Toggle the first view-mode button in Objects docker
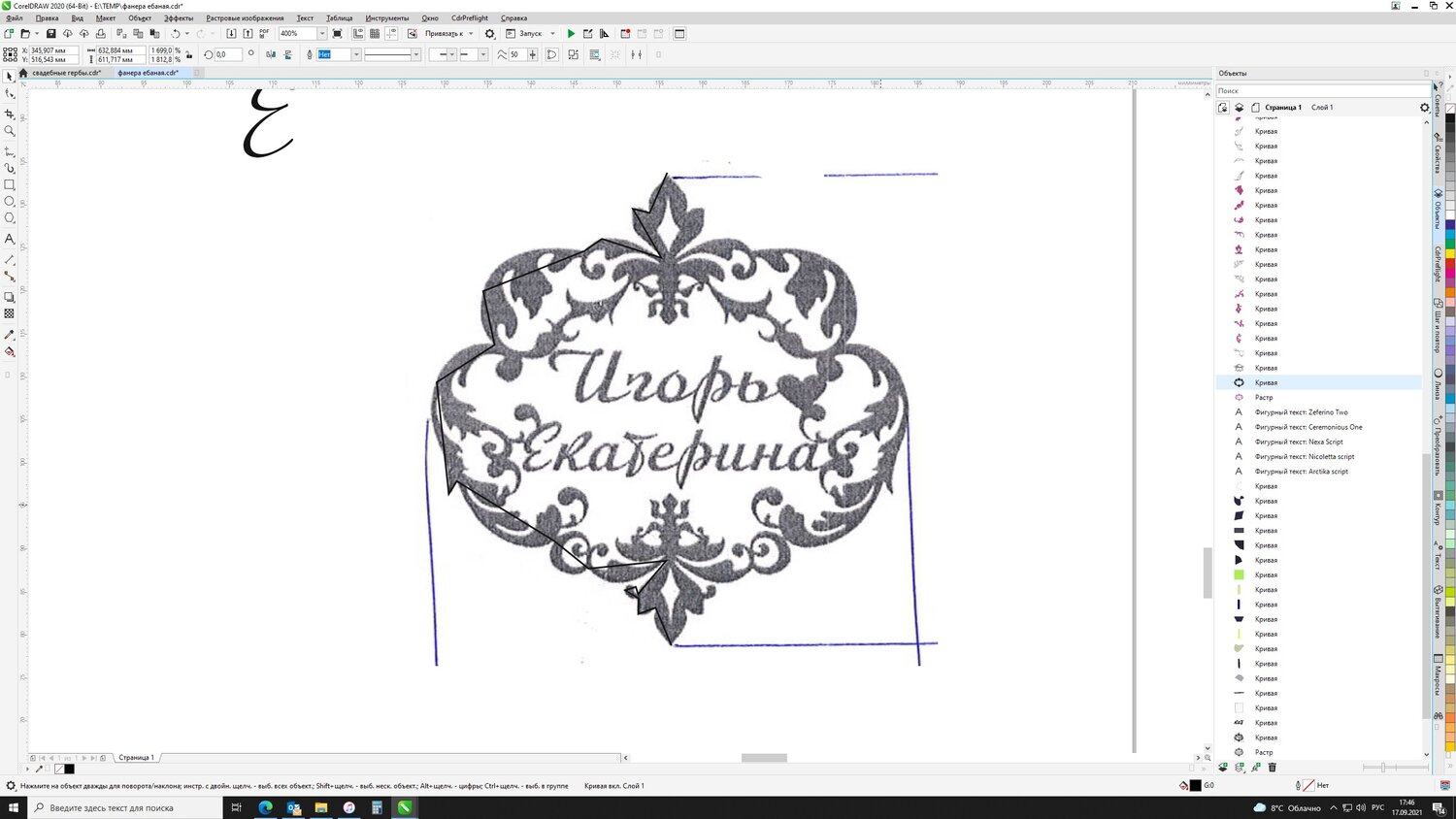Screen dimensions: 1456x819 (x=1223, y=108)
